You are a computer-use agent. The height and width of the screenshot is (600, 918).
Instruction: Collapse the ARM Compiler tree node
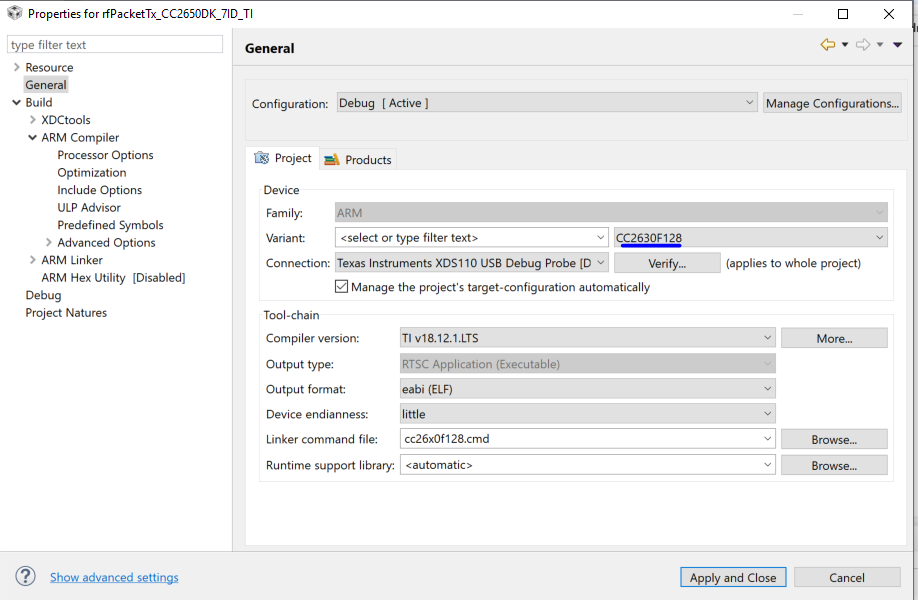click(x=32, y=138)
